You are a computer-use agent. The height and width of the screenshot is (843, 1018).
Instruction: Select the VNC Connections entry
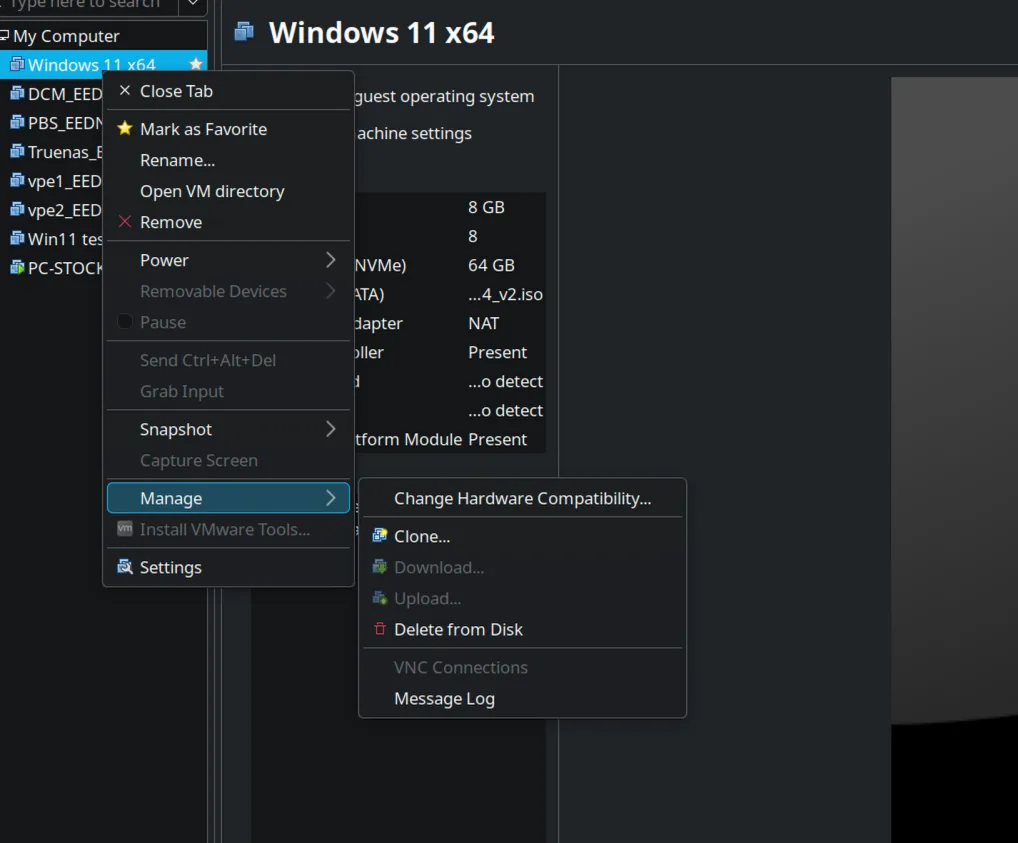tap(523, 667)
